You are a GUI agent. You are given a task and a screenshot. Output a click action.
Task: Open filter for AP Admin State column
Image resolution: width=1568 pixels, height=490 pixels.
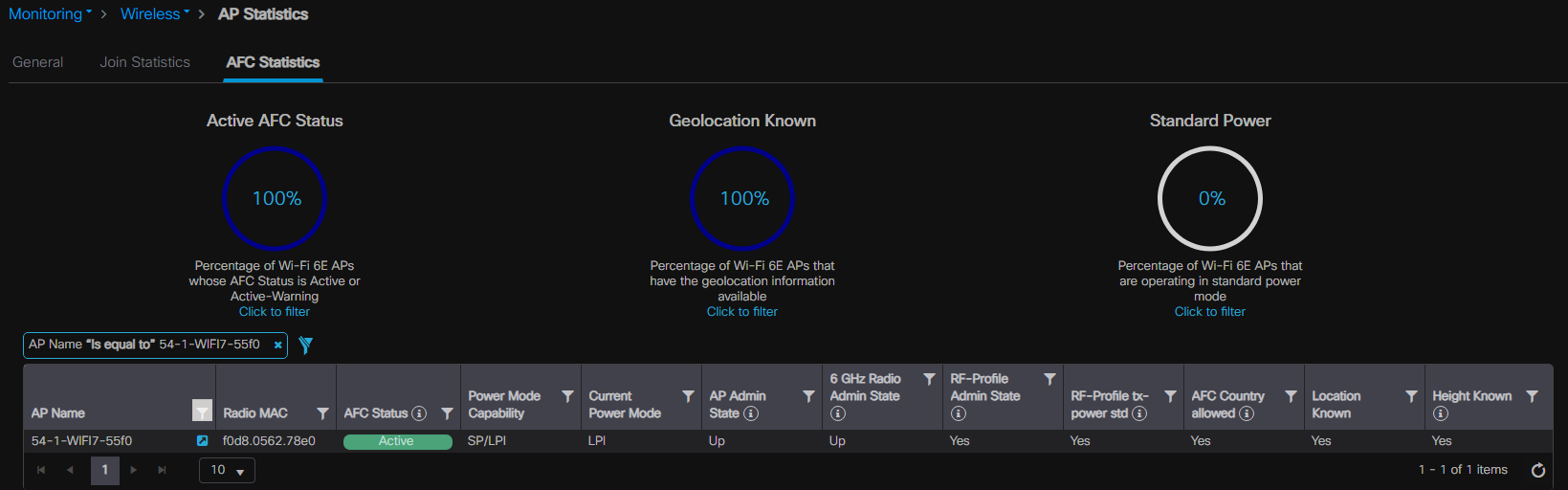(x=808, y=396)
